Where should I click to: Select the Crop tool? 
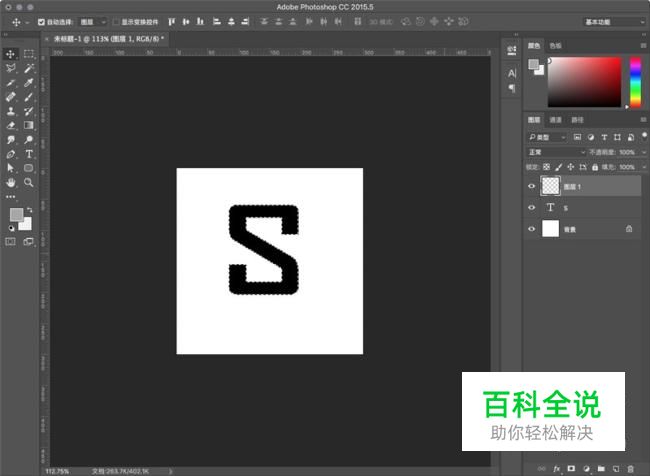[x=11, y=83]
